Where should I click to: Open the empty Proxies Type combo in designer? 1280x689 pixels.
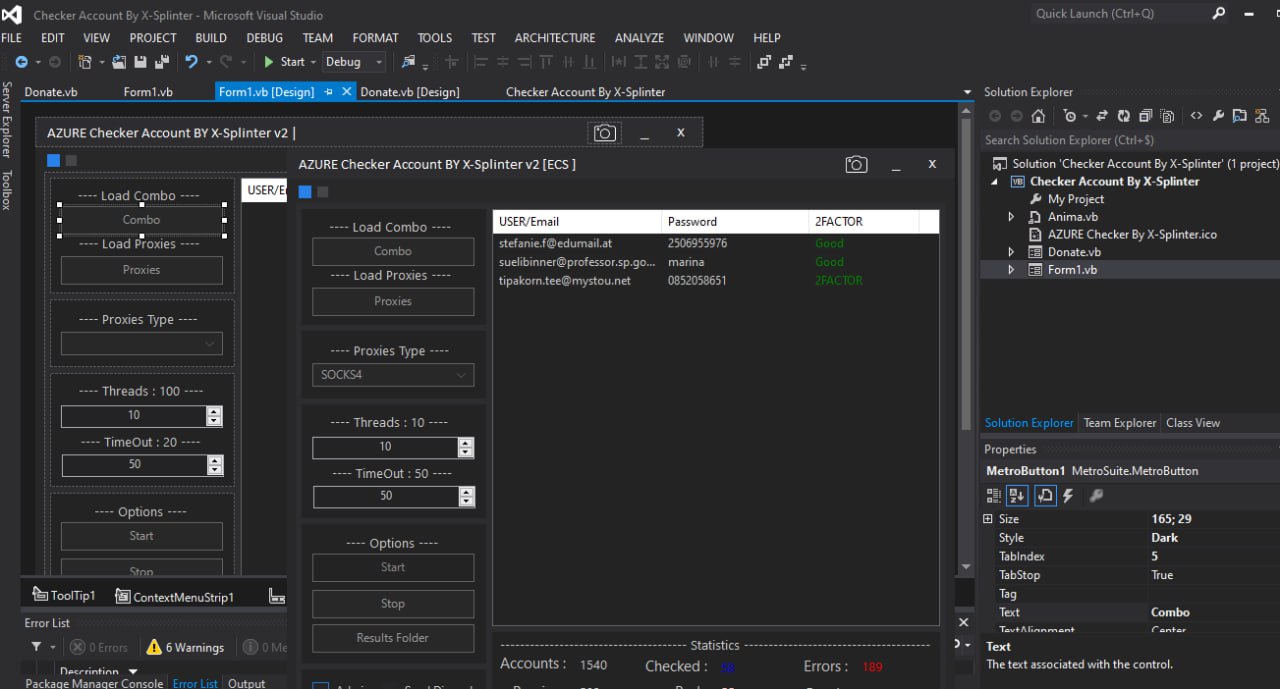pos(142,343)
